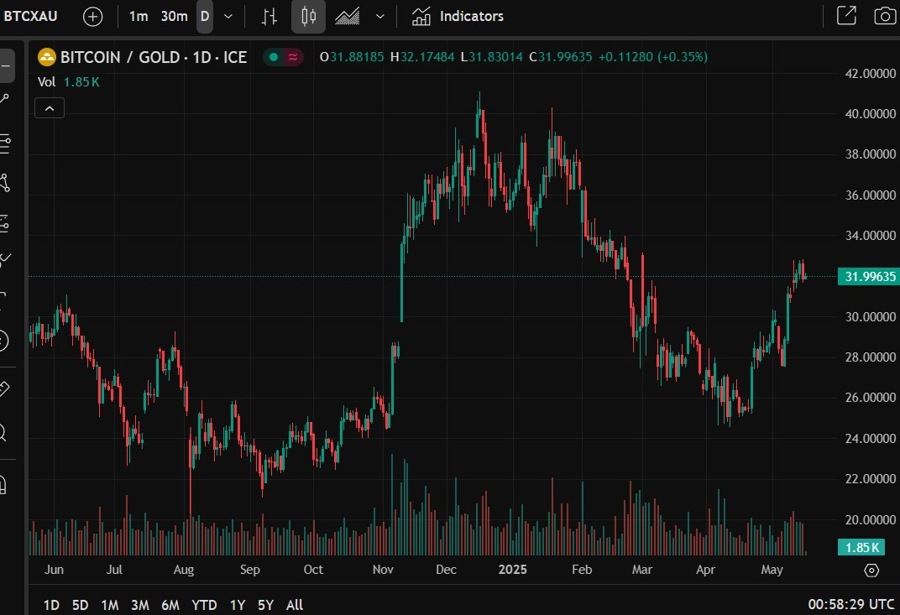Expand the chart style dropdown arrow
The height and width of the screenshot is (615, 900).
380,16
